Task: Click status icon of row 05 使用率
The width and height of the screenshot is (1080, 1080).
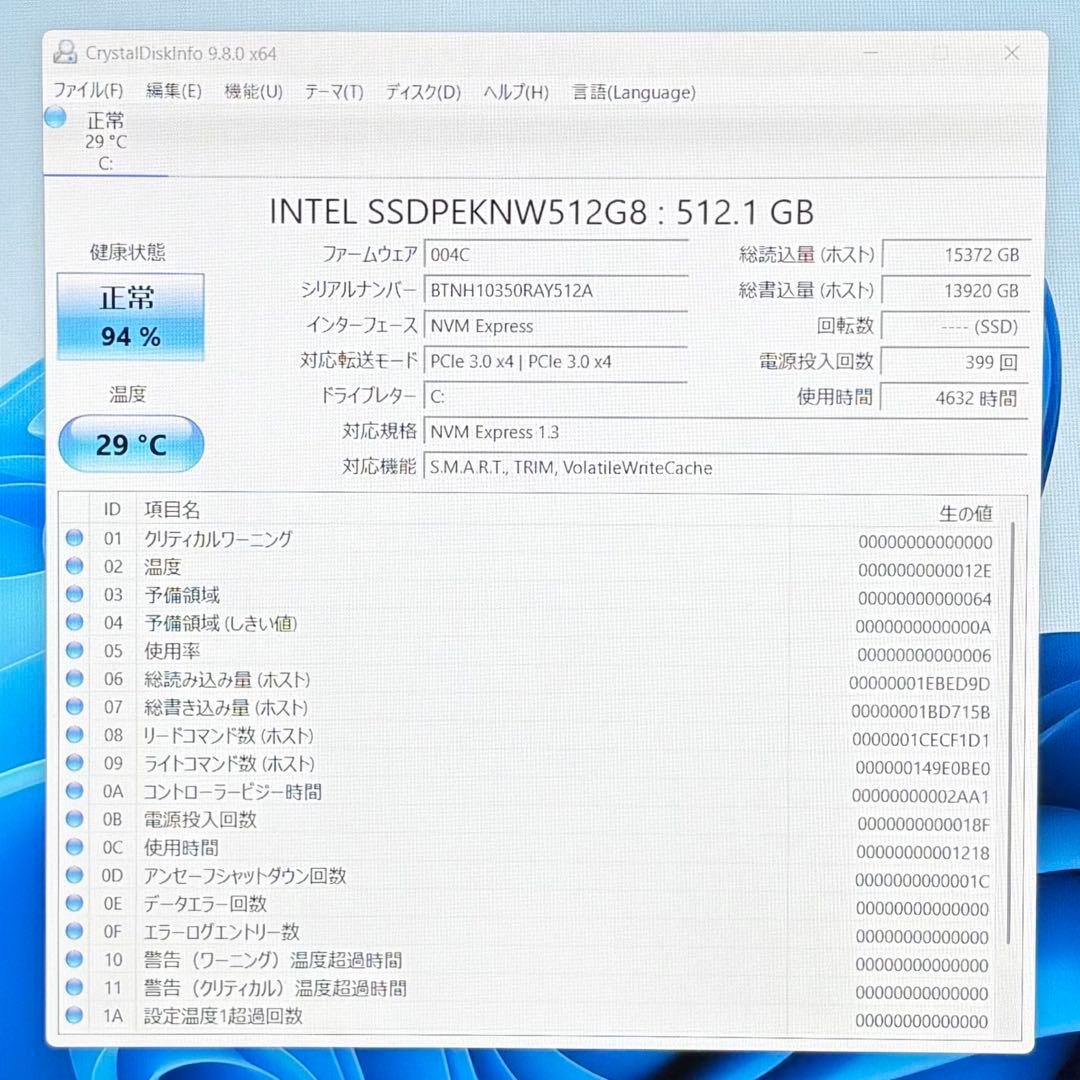Action: pyautogui.click(x=74, y=650)
